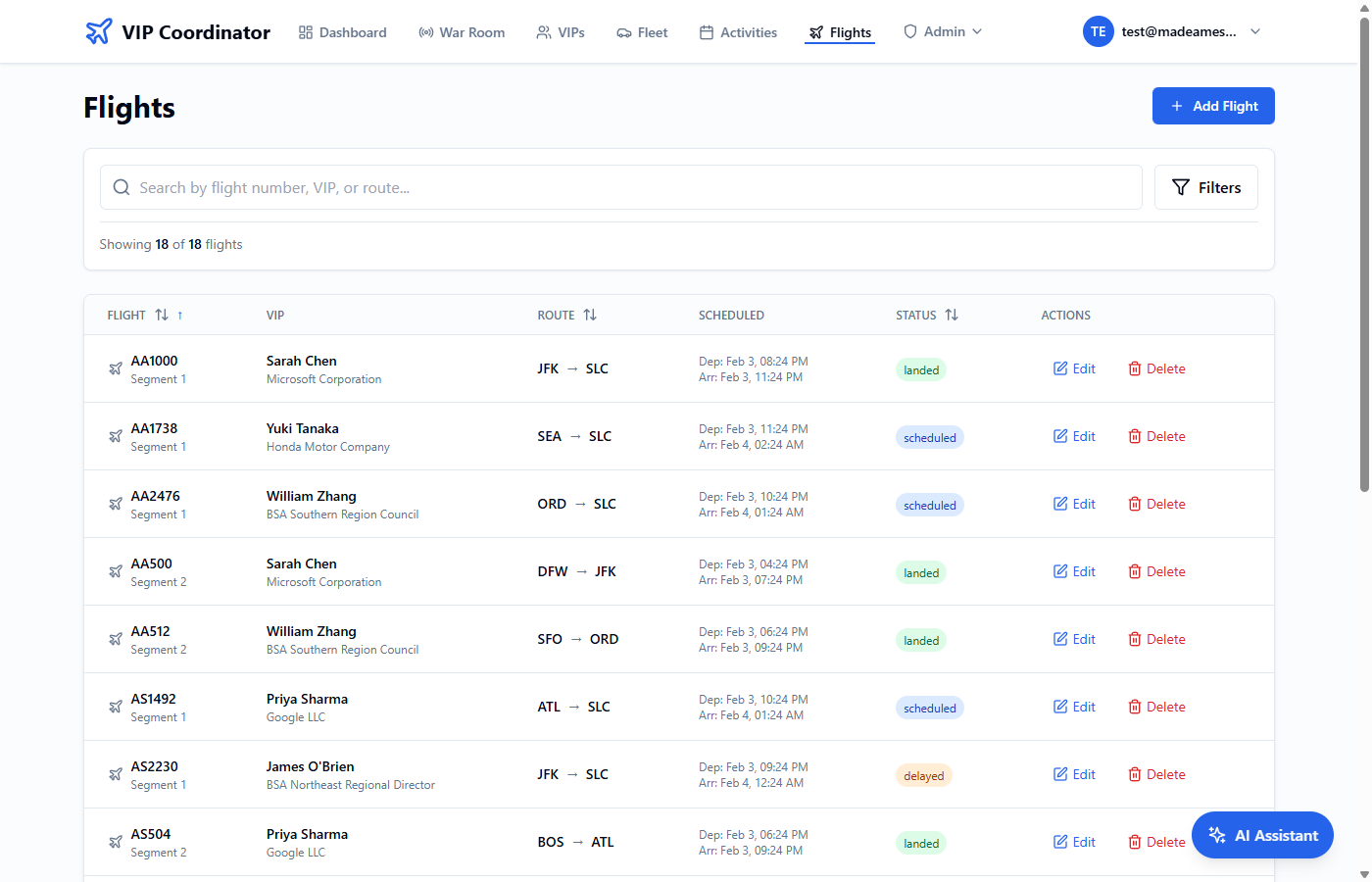Click the trash icon for flight AA2476

1134,504
